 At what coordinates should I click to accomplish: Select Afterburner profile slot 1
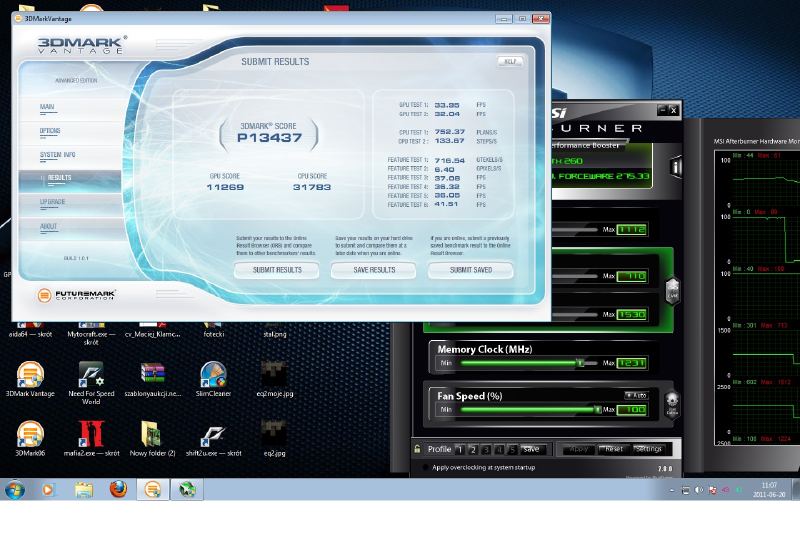click(x=460, y=449)
